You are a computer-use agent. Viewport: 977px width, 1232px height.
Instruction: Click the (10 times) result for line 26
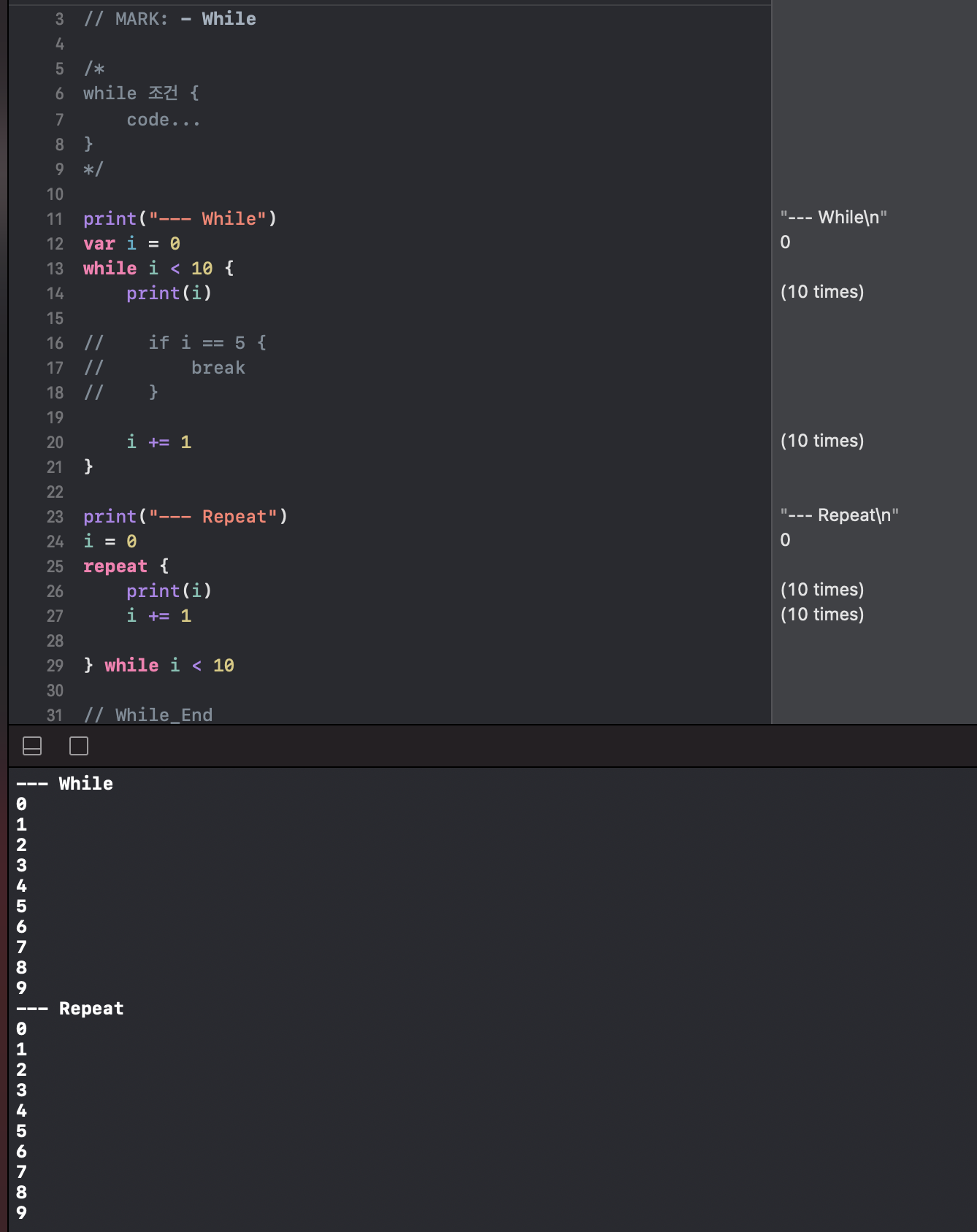pyautogui.click(x=822, y=590)
